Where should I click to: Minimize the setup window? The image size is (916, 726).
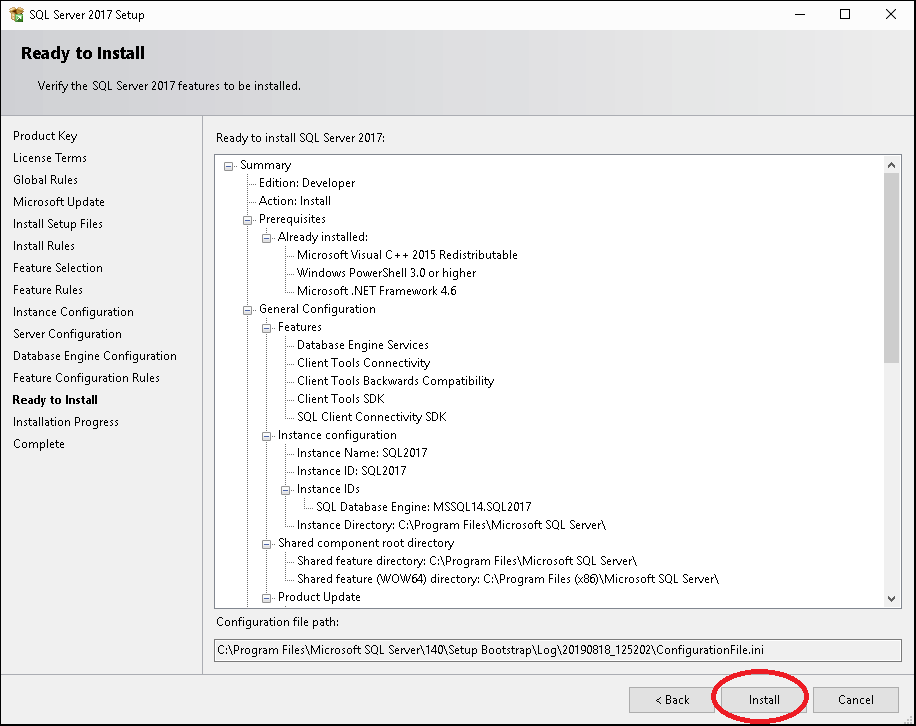click(800, 14)
